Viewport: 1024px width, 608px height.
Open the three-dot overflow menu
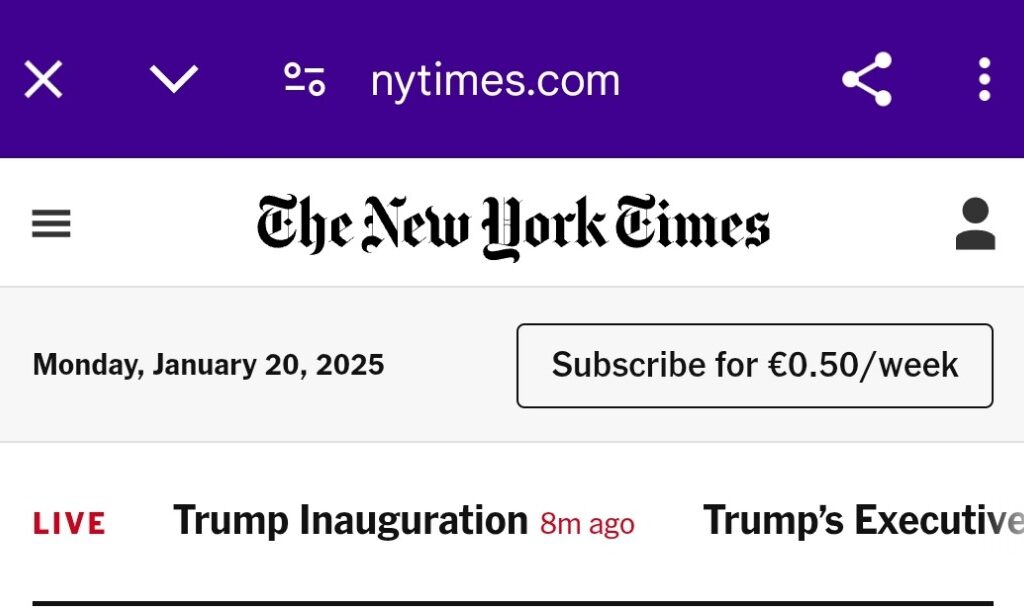985,79
